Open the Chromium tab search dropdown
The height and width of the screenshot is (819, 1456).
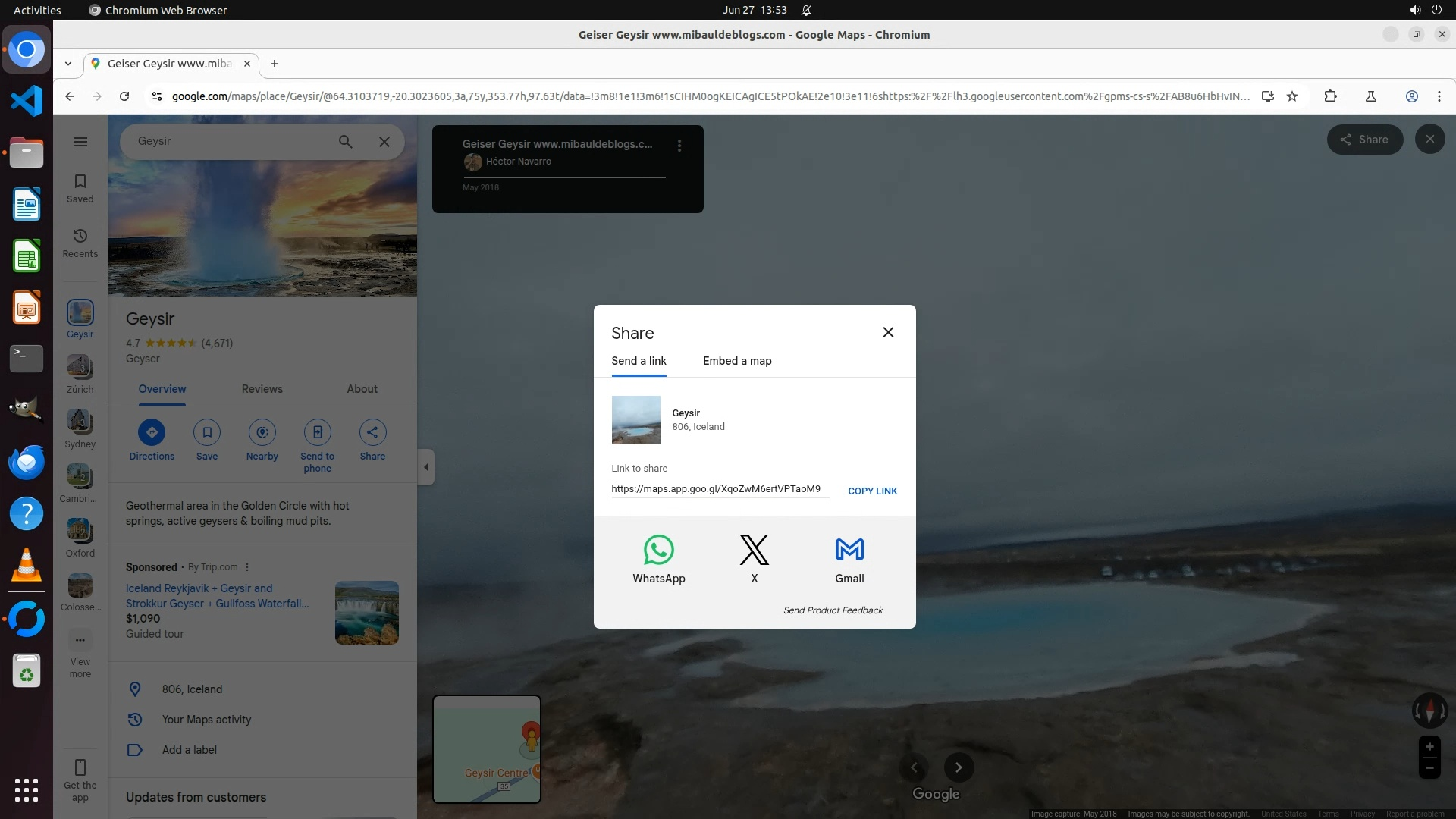68,64
